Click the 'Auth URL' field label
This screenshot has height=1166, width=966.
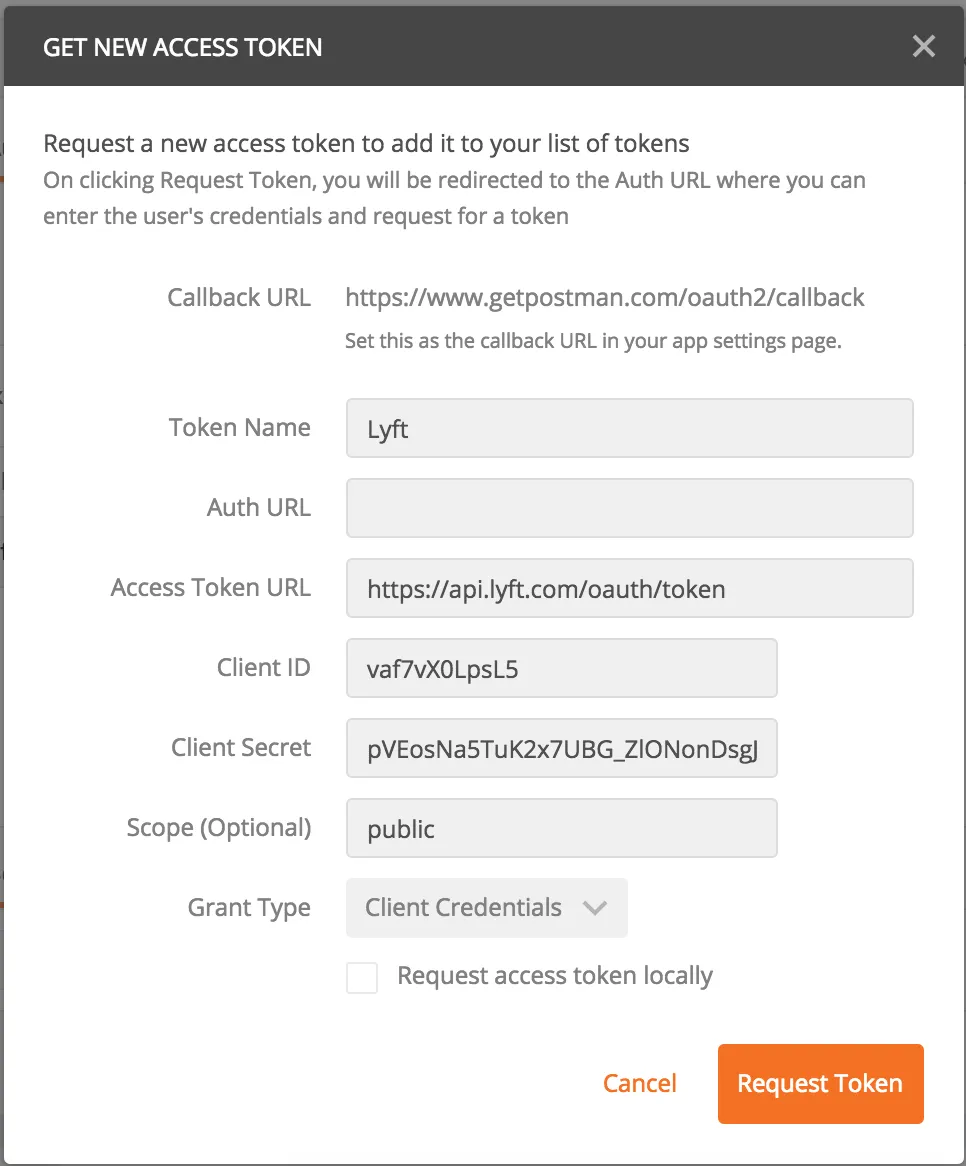pos(259,508)
